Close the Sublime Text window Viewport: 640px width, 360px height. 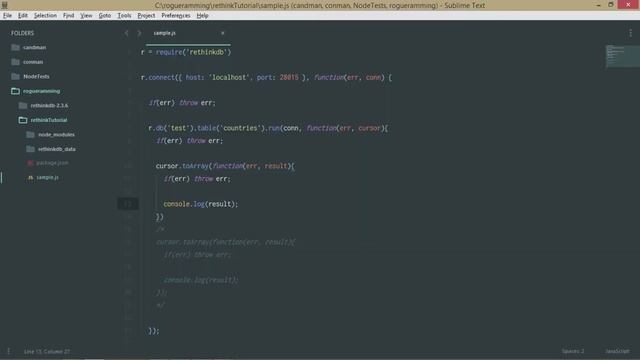[628, 5]
